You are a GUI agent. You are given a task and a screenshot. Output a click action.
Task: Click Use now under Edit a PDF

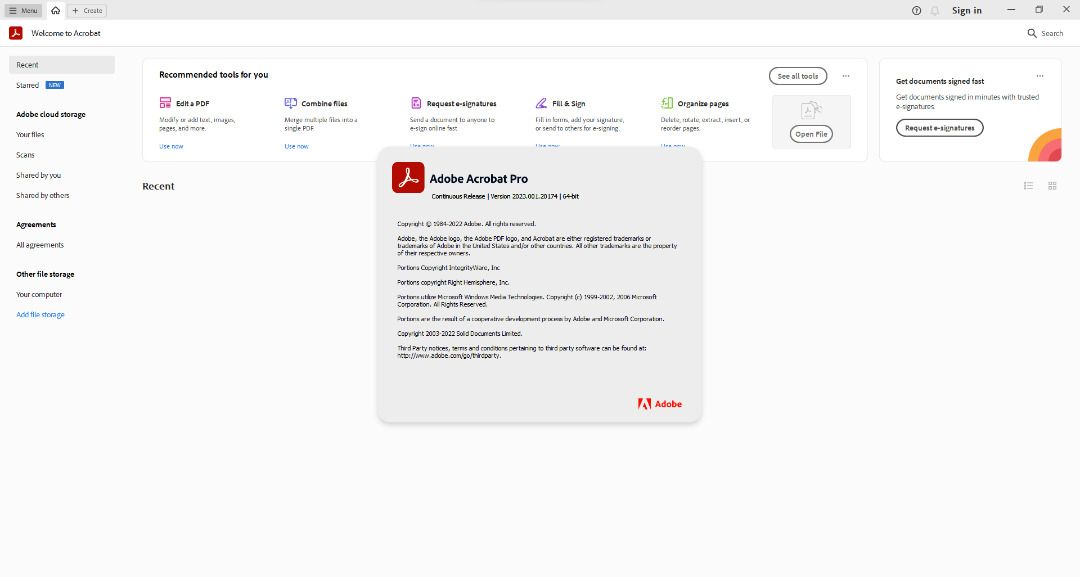click(x=171, y=146)
